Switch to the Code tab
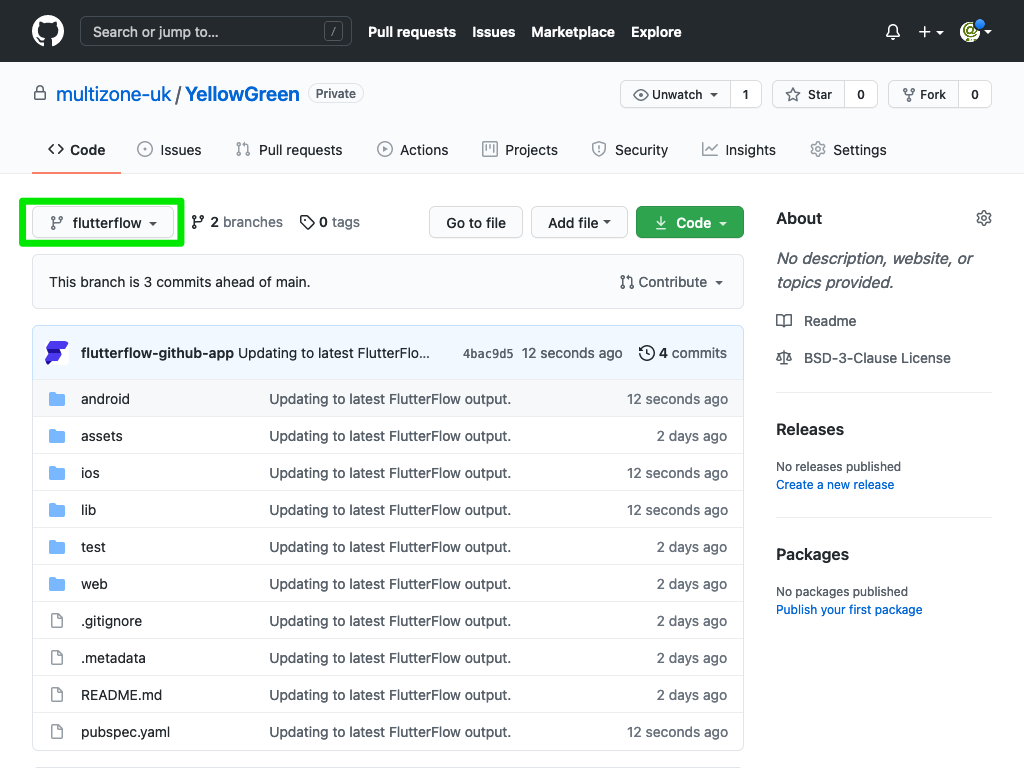1024x768 pixels. (76, 150)
